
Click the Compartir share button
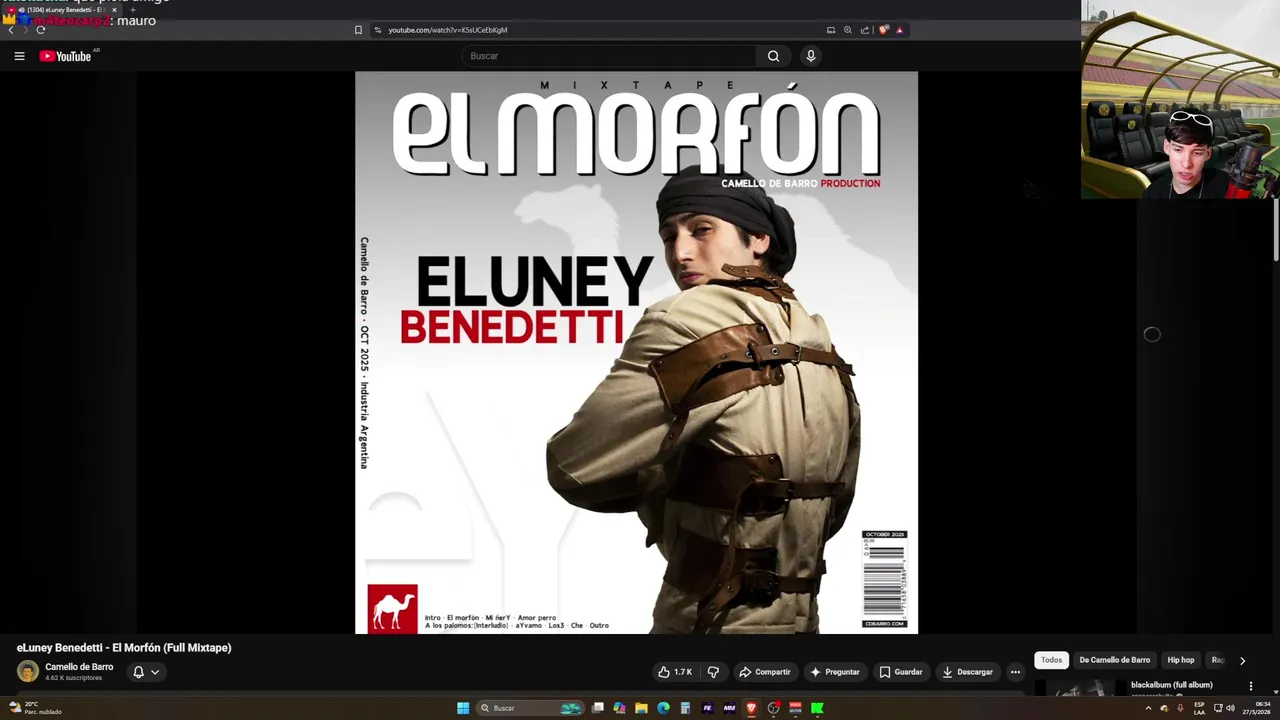pos(764,672)
